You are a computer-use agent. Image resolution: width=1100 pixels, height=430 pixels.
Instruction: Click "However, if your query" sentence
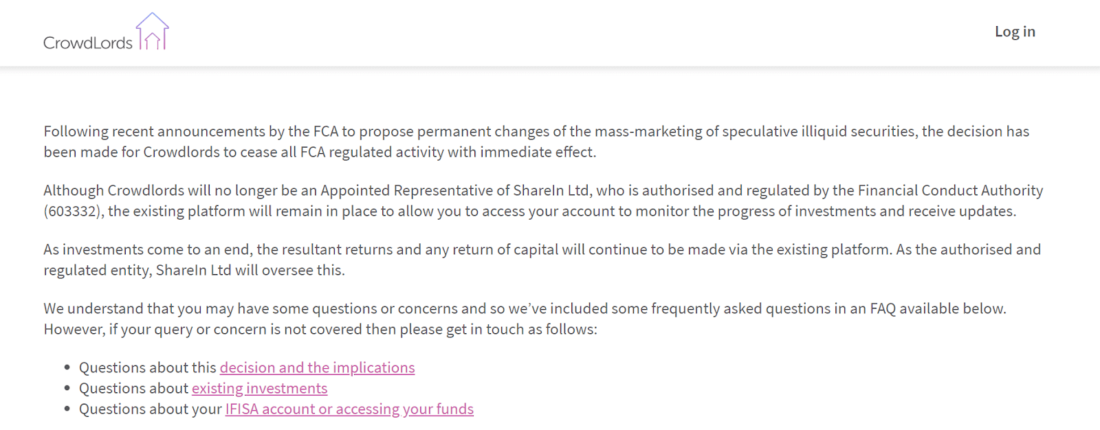point(320,329)
